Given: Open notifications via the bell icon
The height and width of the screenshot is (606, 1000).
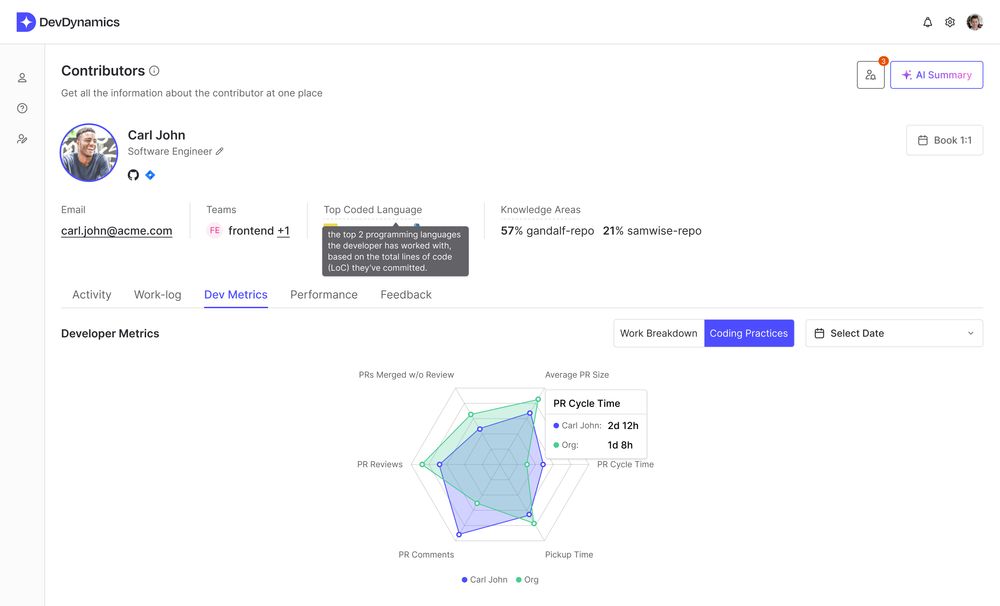Looking at the screenshot, I should [926, 21].
